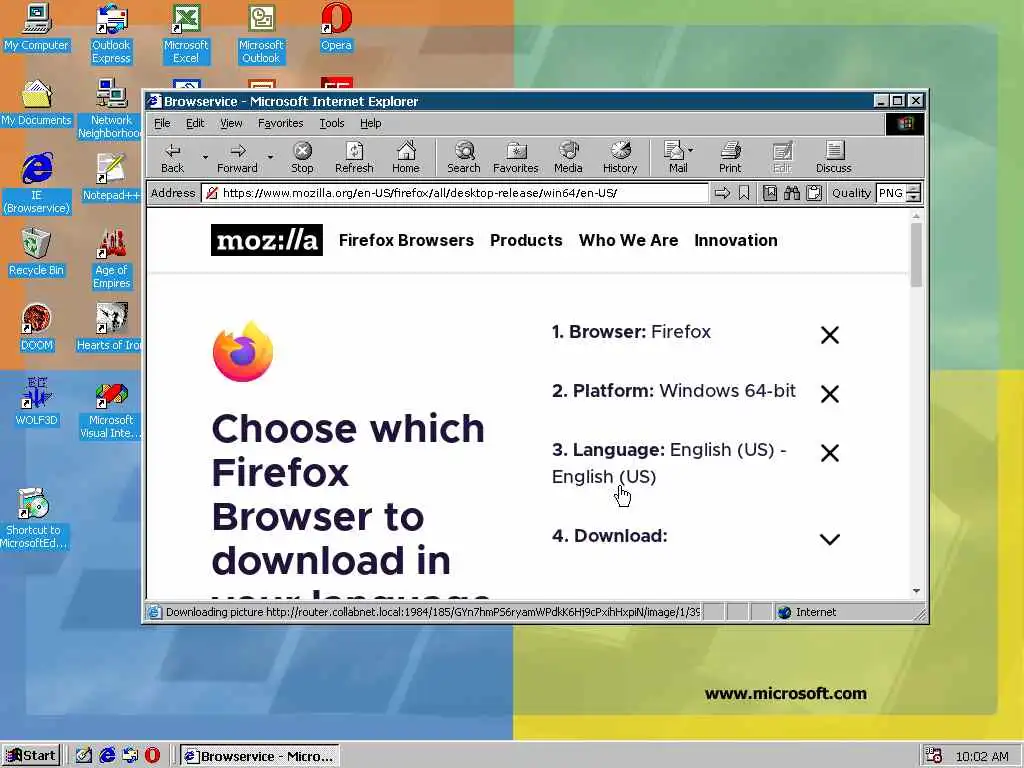
Task: Click the page scrollbar down arrow
Action: coord(916,591)
